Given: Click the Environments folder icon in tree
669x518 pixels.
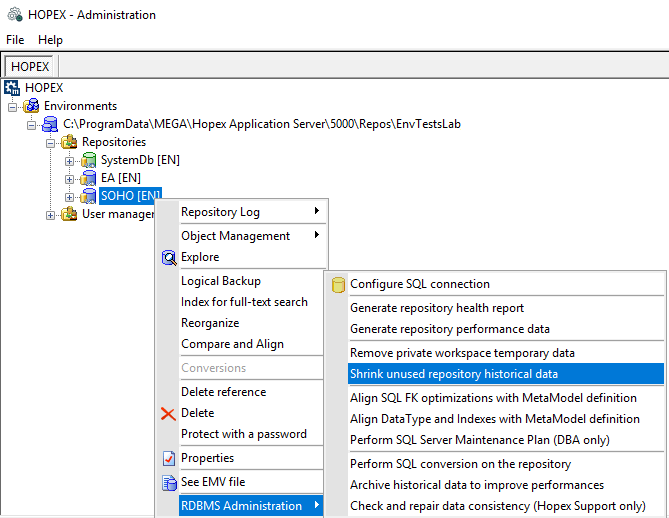Looking at the screenshot, I should click(x=33, y=106).
